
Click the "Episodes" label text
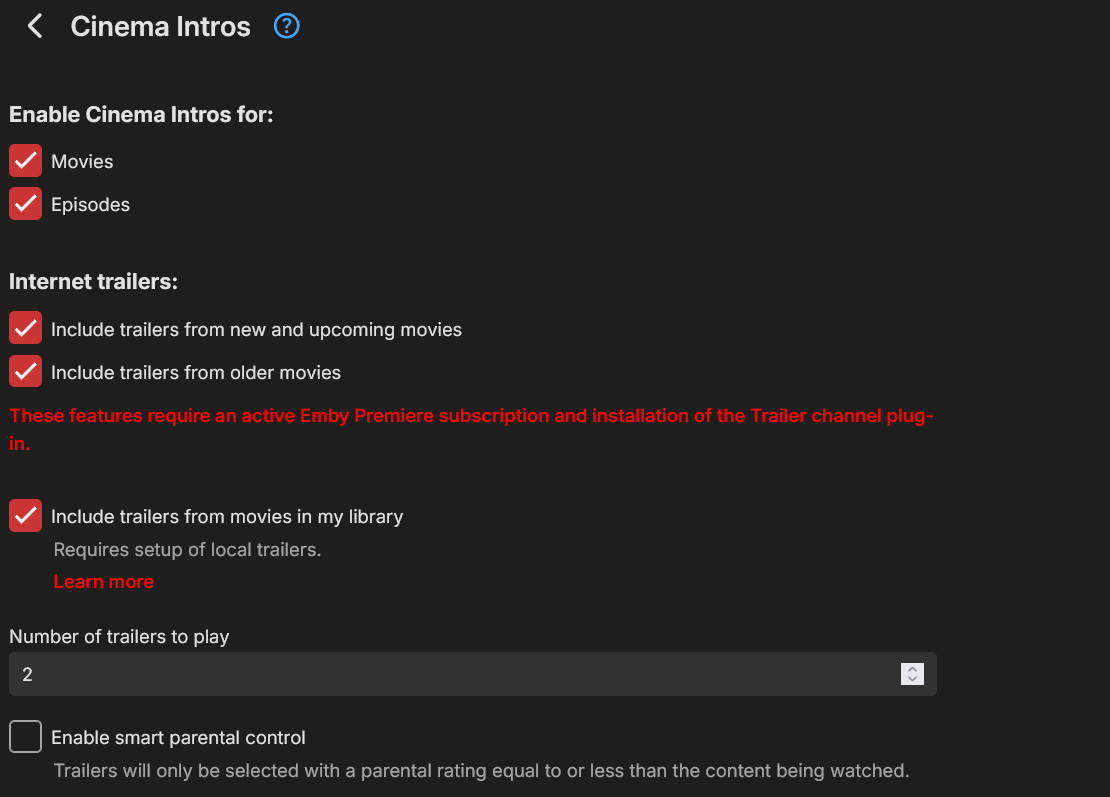(x=90, y=205)
